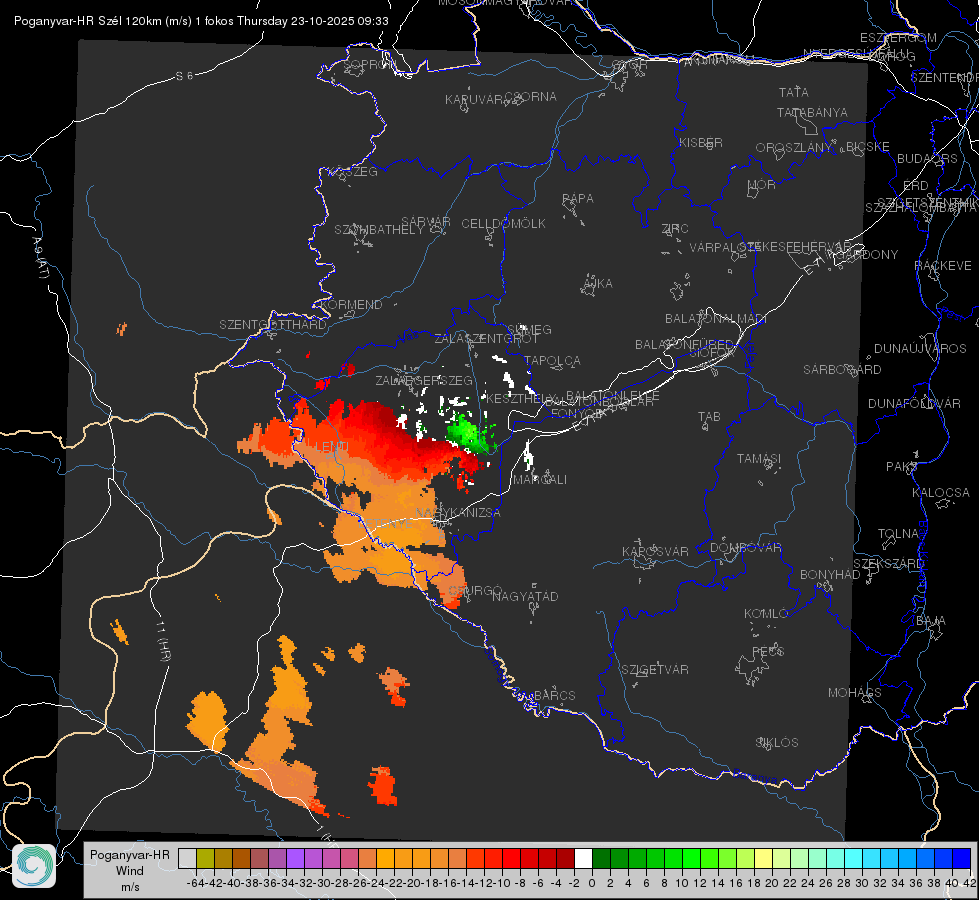Viewport: 979px width, 900px height.
Task: Click the KÖRMEND label
Action: click(x=351, y=305)
